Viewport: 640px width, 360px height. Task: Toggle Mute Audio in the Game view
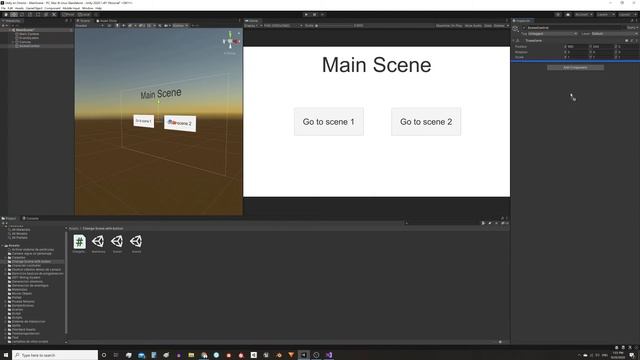tap(473, 26)
